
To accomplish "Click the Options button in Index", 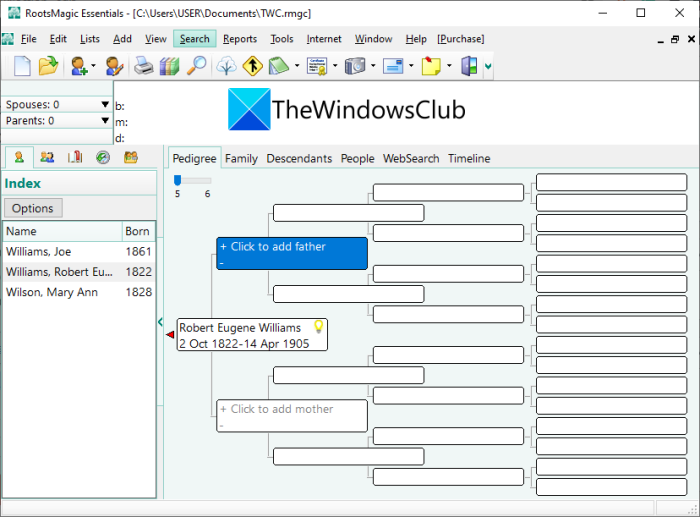I will tap(33, 208).
